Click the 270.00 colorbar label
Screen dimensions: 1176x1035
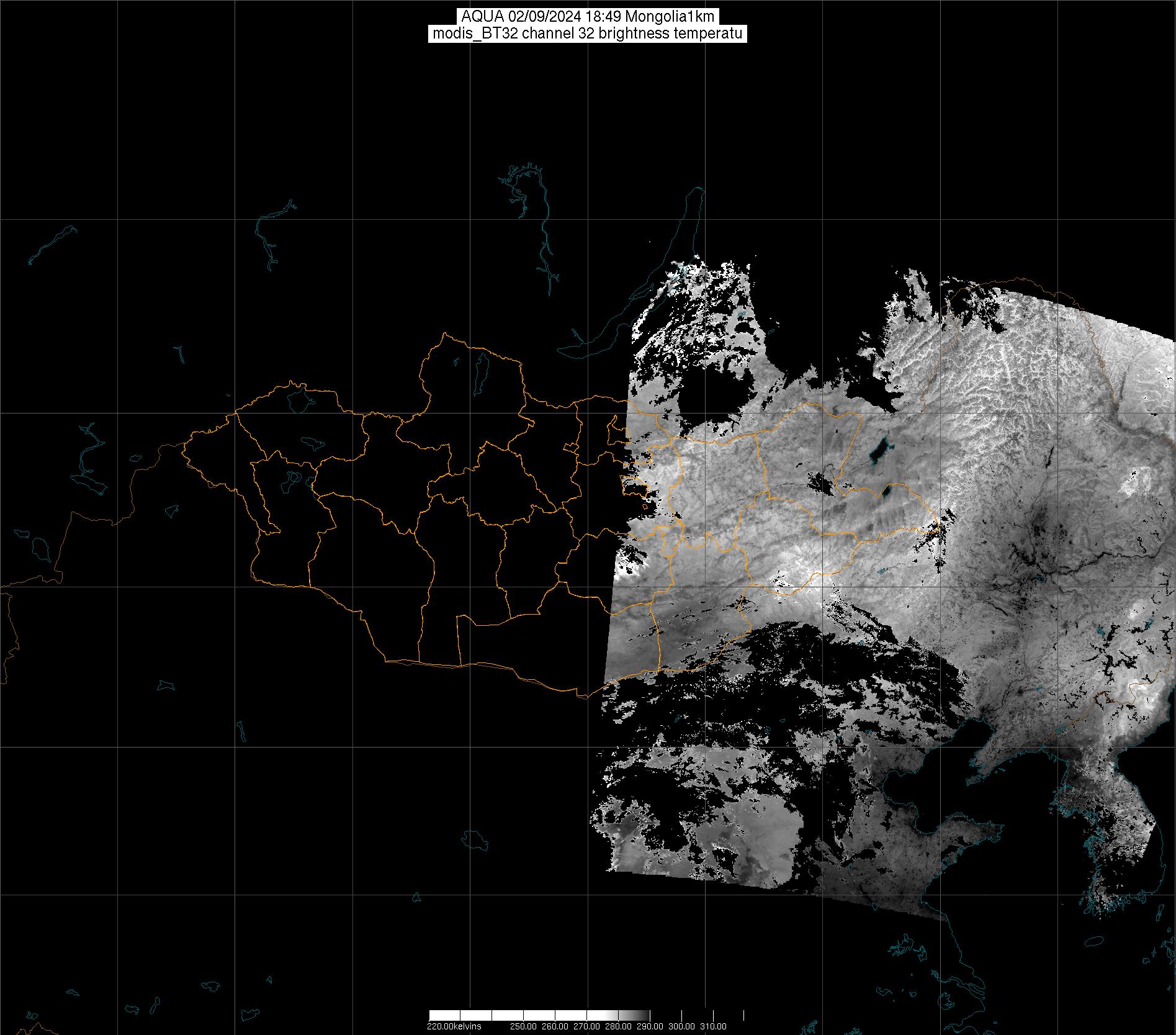pos(586,1026)
